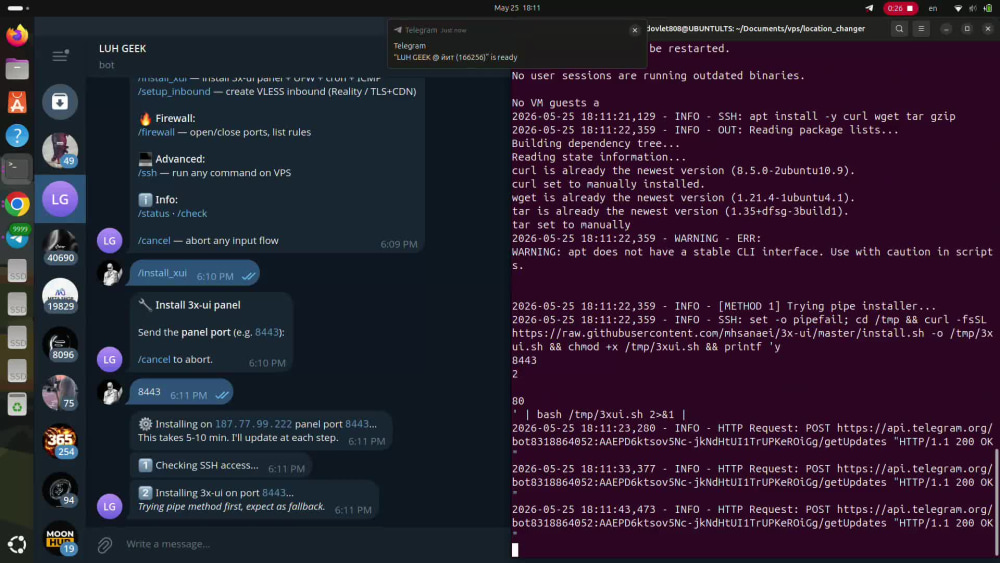This screenshot has height=563, width=1000.
Task: Open Google Chrome from the dock
Action: (17, 204)
